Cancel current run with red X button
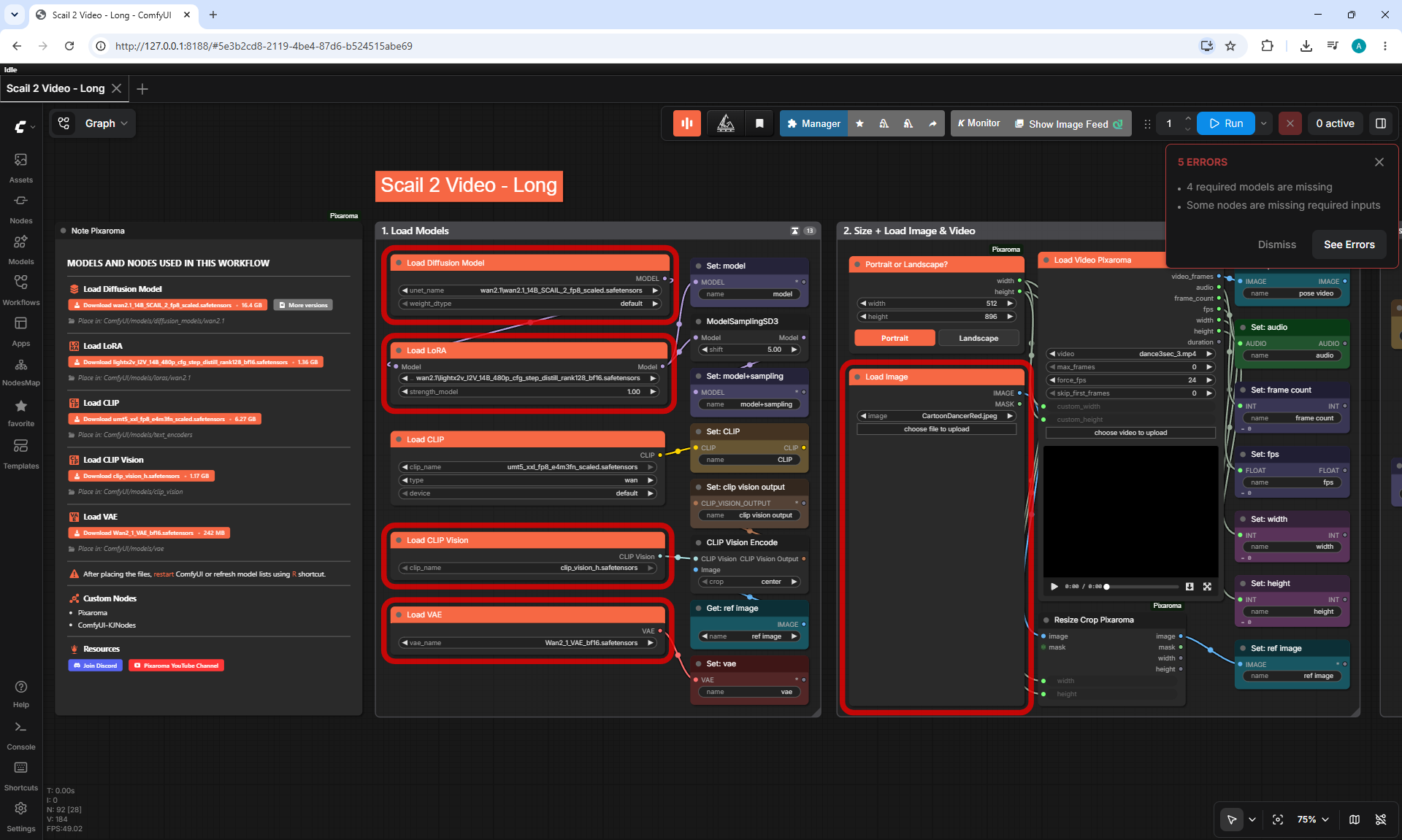Viewport: 1402px width, 840px height. click(x=1290, y=123)
